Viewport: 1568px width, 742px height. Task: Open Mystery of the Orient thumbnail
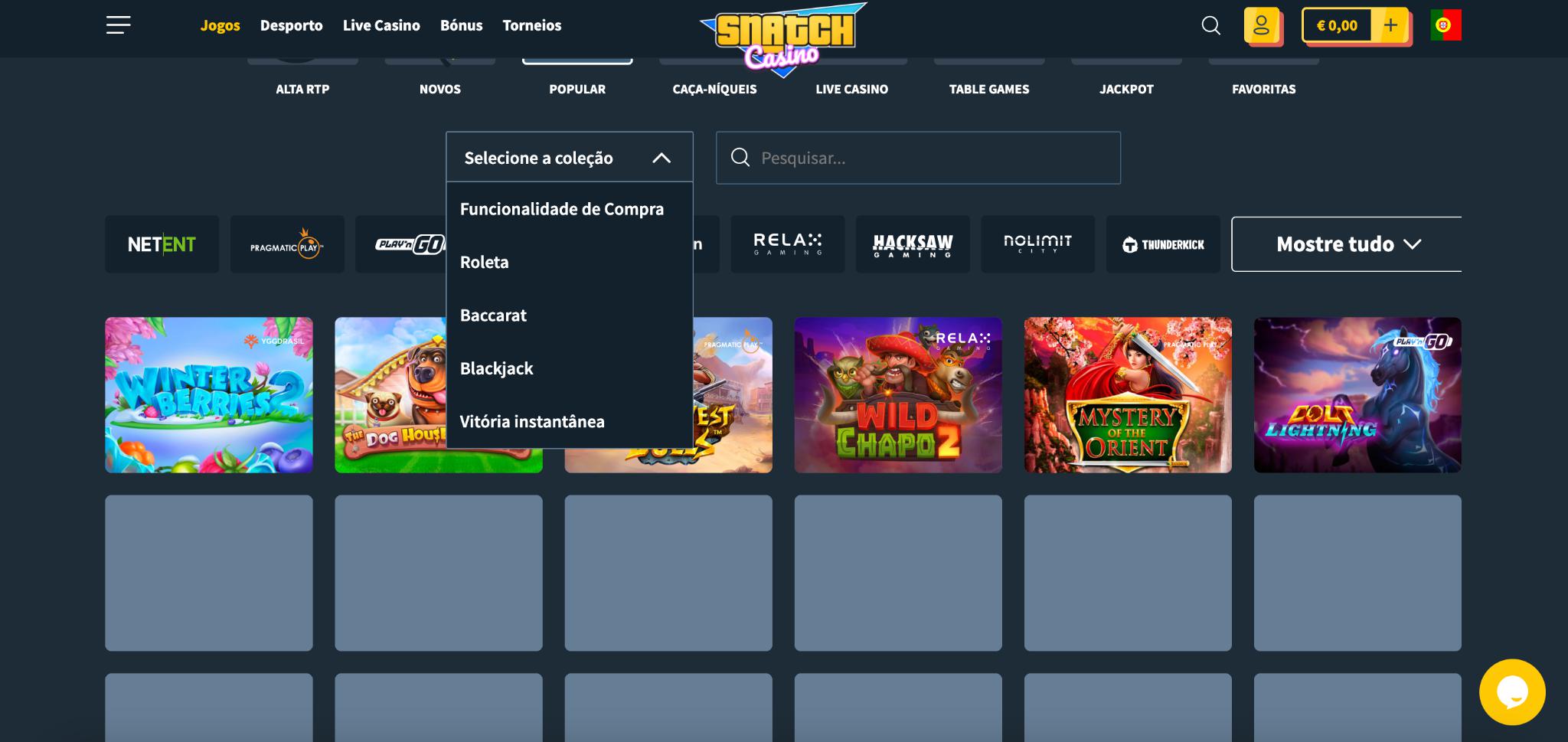[x=1128, y=395]
